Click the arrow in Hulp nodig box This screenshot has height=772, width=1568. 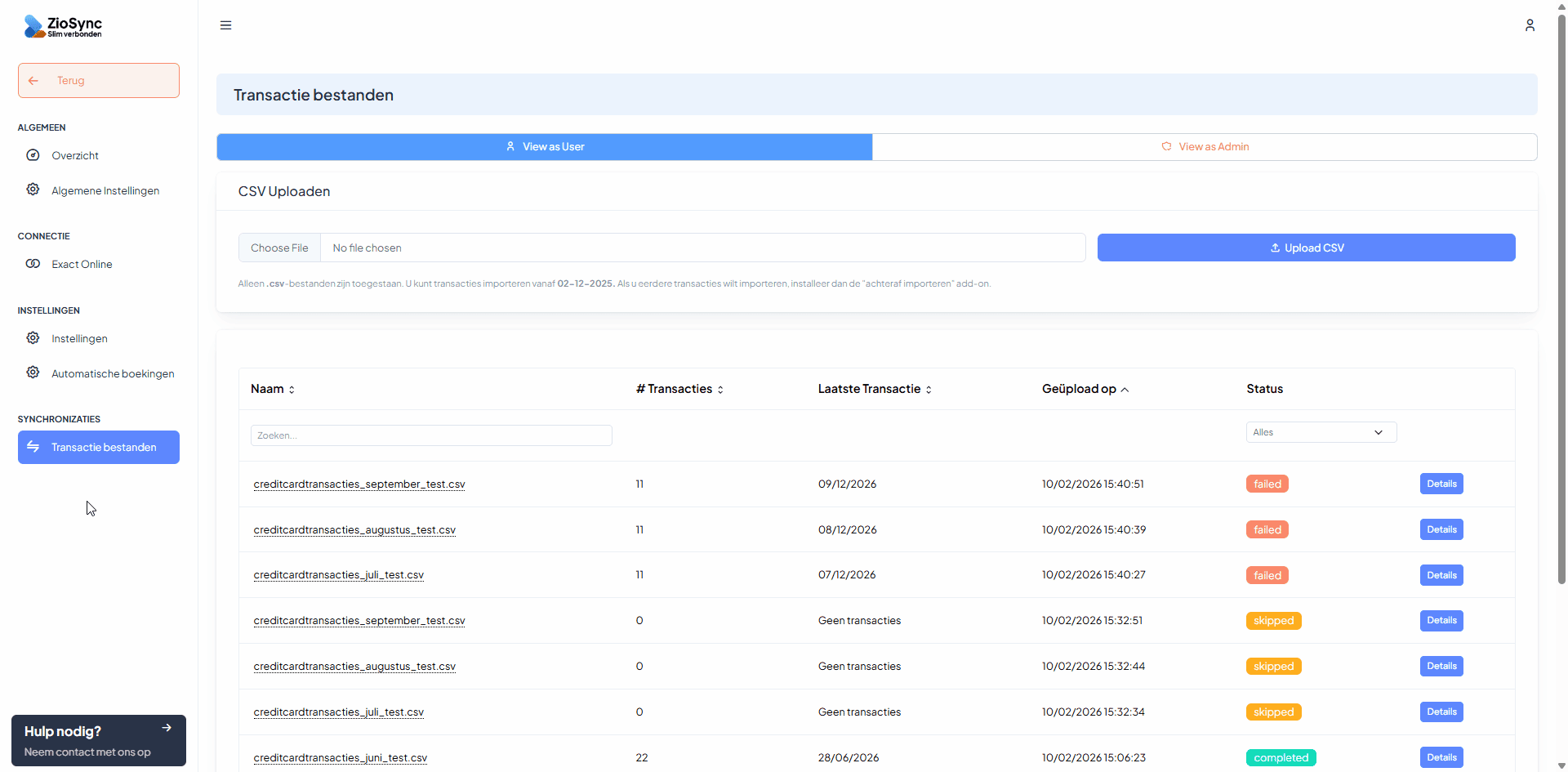point(167,727)
